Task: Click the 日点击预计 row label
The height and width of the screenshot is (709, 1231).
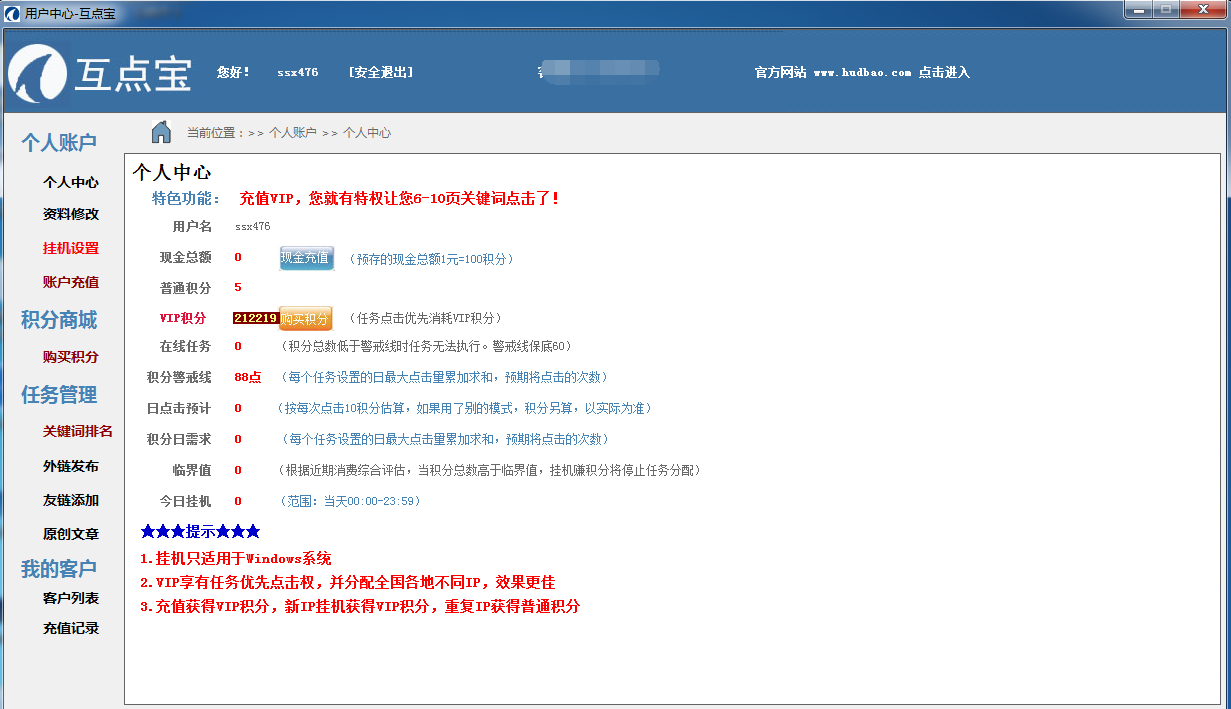Action: click(180, 408)
